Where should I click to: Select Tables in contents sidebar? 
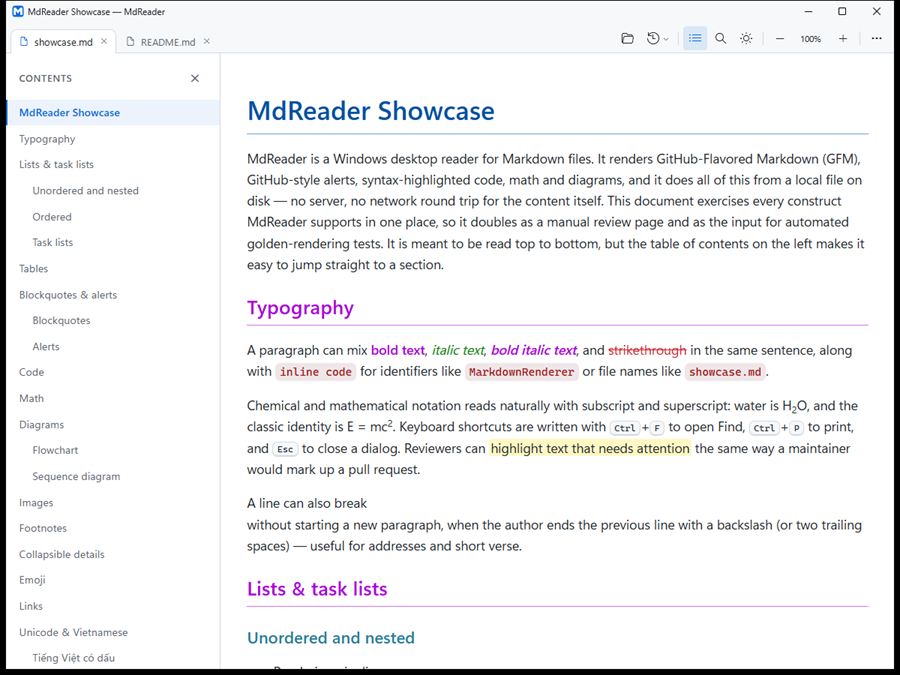tap(112, 269)
